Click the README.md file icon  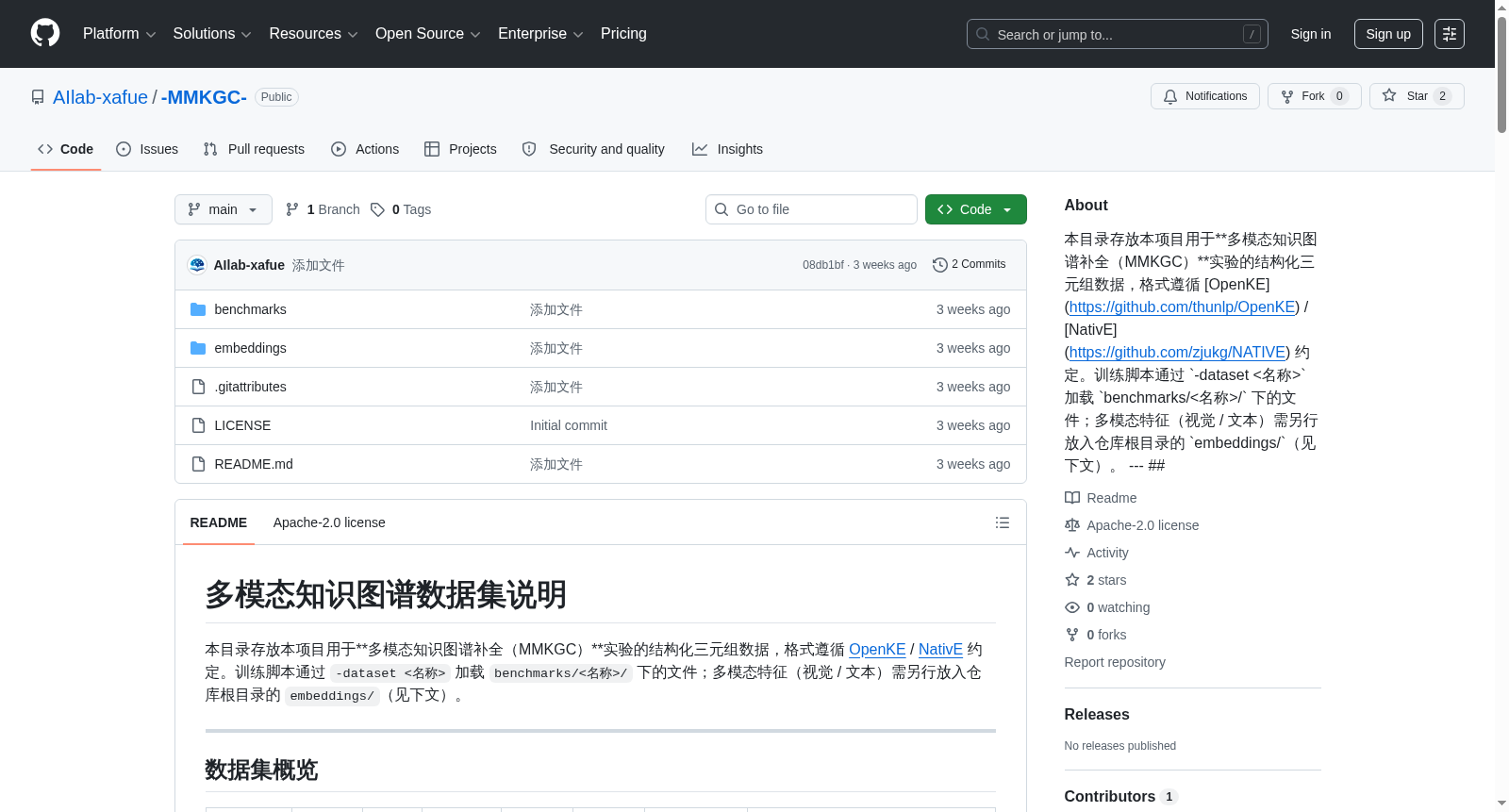click(198, 464)
